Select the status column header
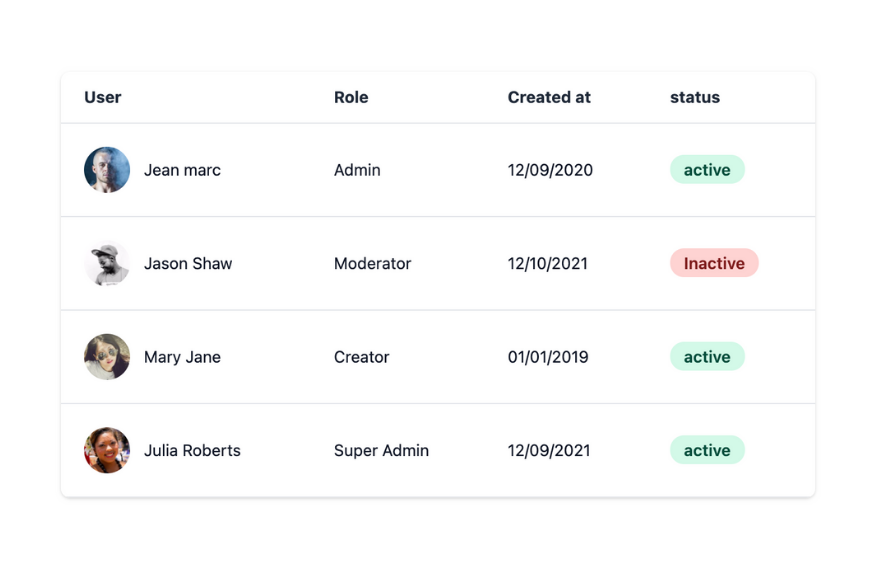Viewport: 882px width, 576px height. point(695,97)
